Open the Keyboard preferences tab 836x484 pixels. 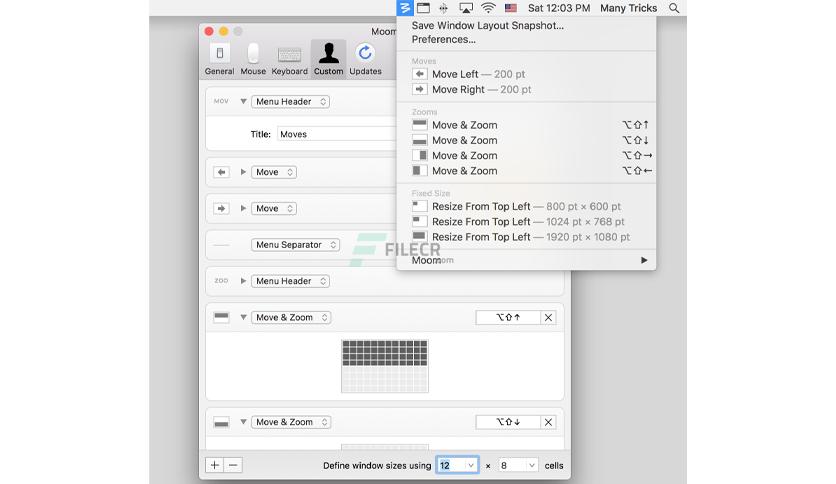point(290,60)
